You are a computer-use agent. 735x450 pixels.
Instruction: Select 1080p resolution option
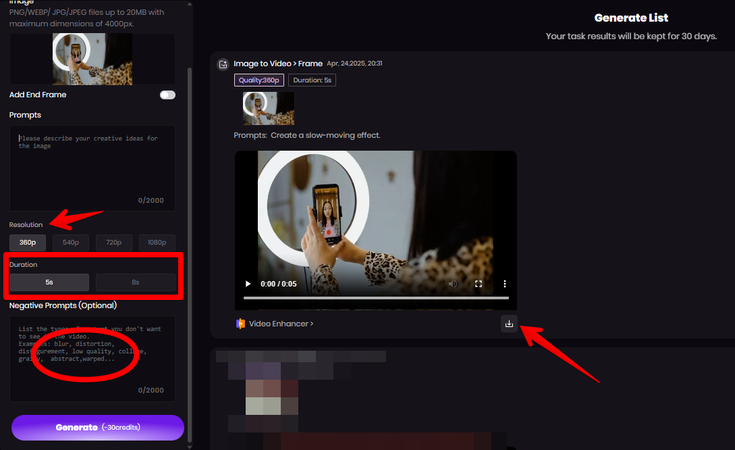157,242
